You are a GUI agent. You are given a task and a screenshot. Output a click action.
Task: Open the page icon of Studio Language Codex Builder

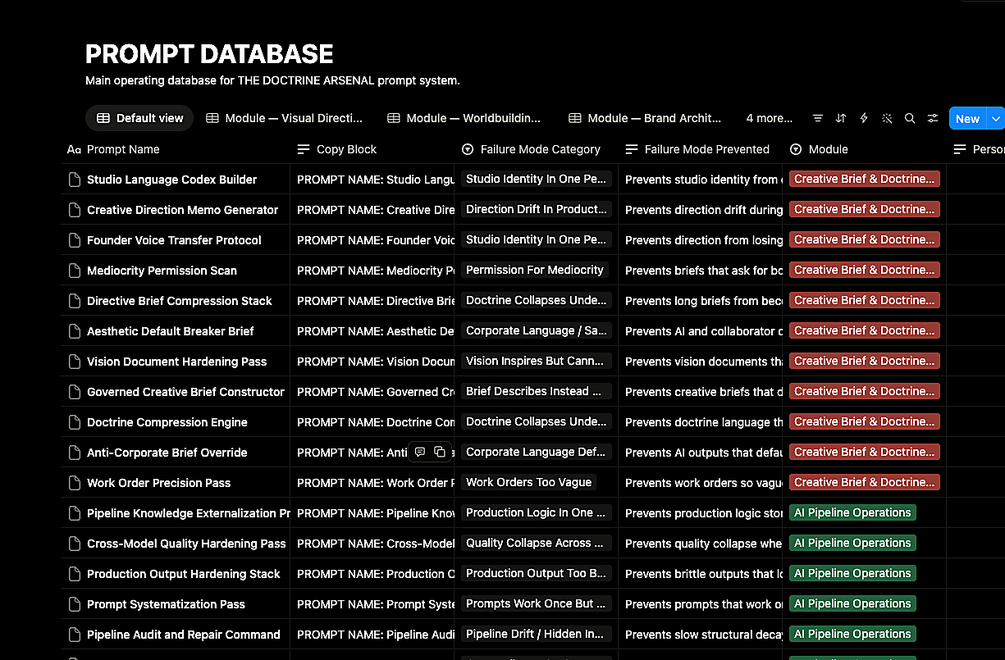coord(74,180)
